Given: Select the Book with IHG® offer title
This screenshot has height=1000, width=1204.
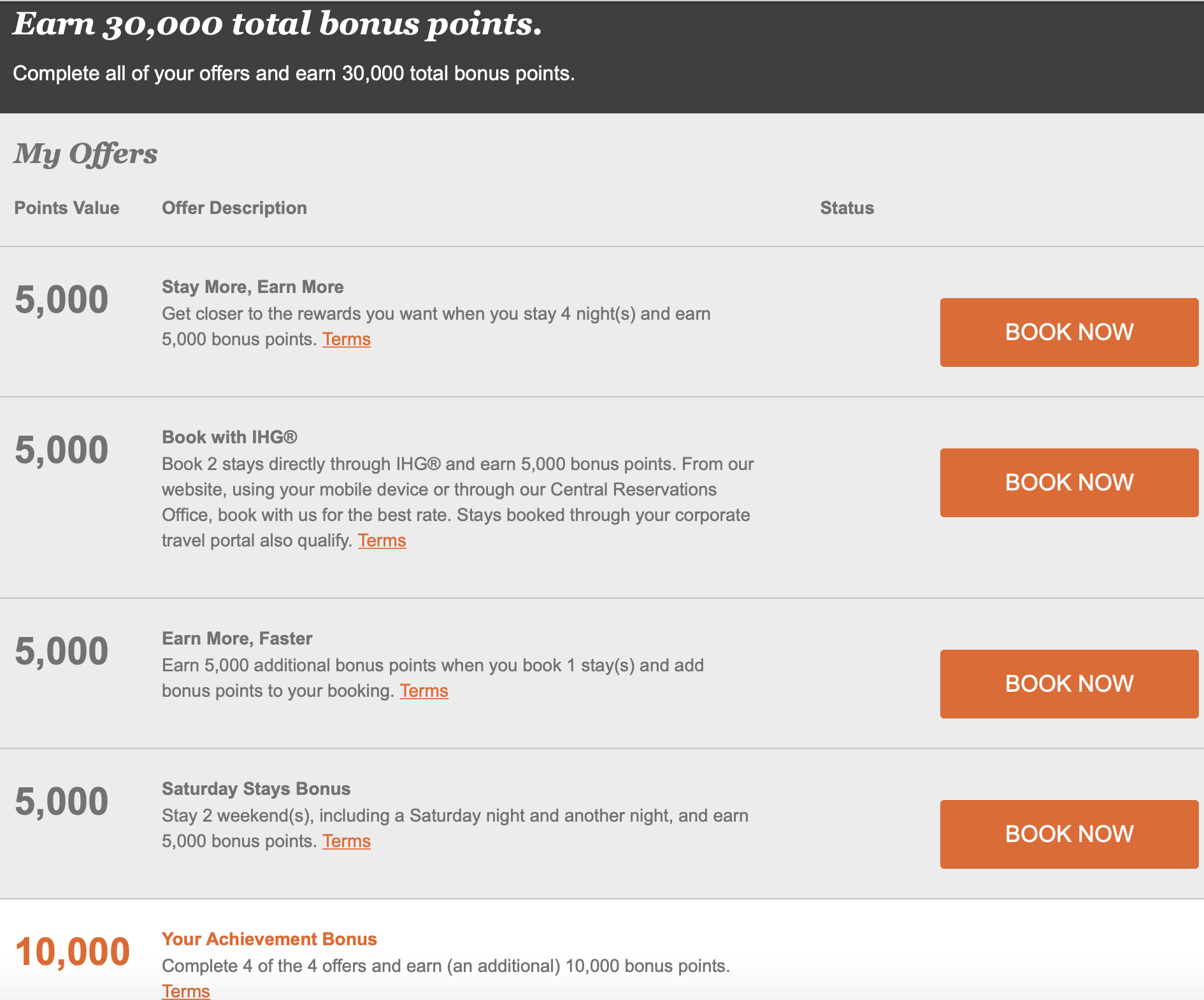Looking at the screenshot, I should 229,438.
